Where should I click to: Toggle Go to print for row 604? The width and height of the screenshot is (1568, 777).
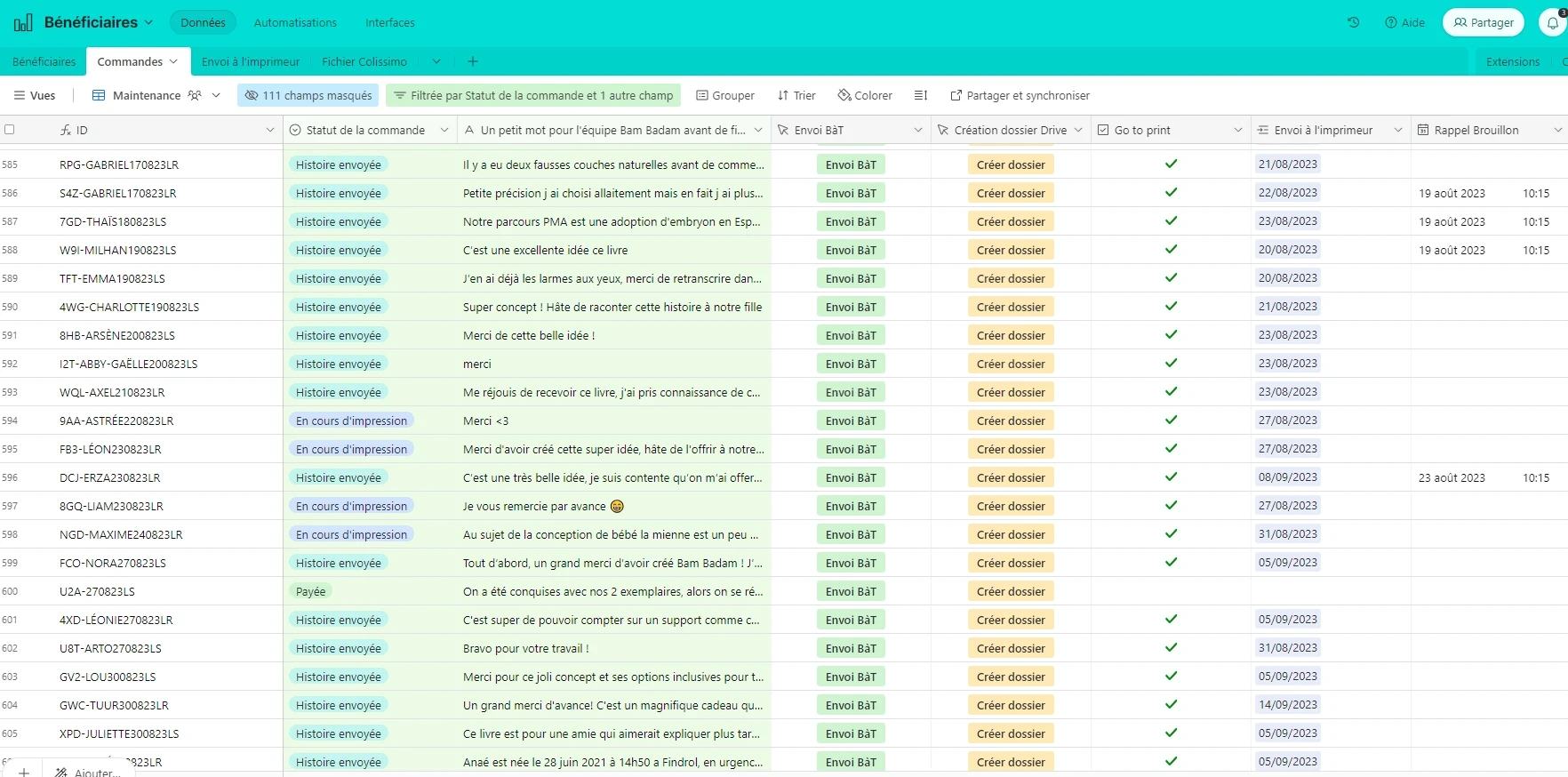(1172, 705)
